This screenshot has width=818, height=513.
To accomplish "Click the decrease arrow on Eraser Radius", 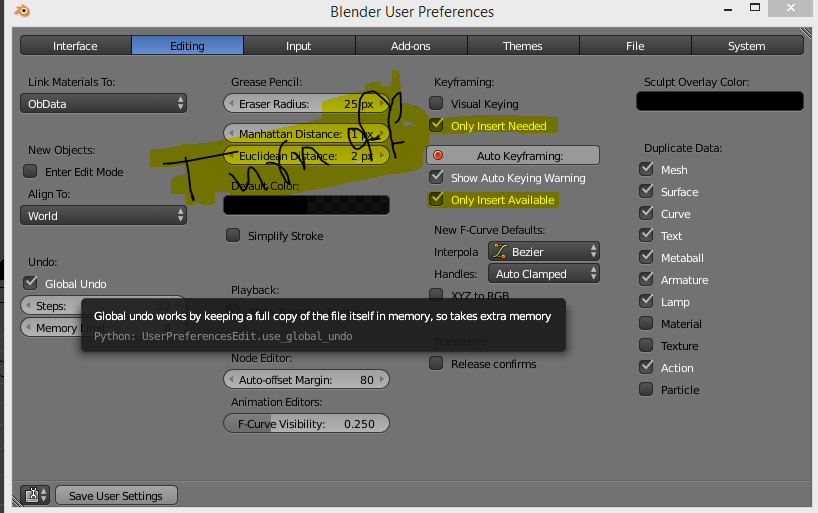I will click(231, 103).
